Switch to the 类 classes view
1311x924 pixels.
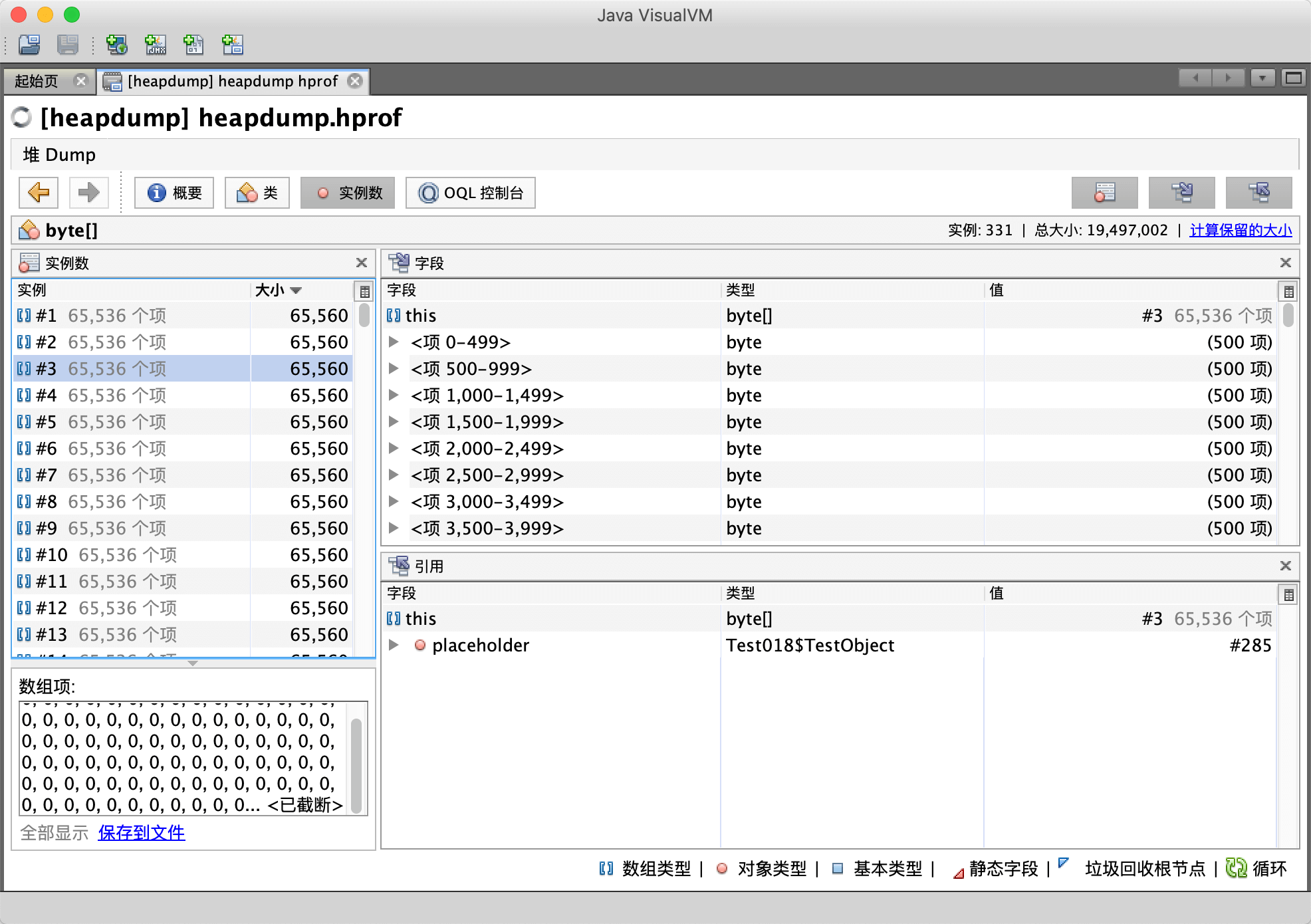(x=257, y=193)
